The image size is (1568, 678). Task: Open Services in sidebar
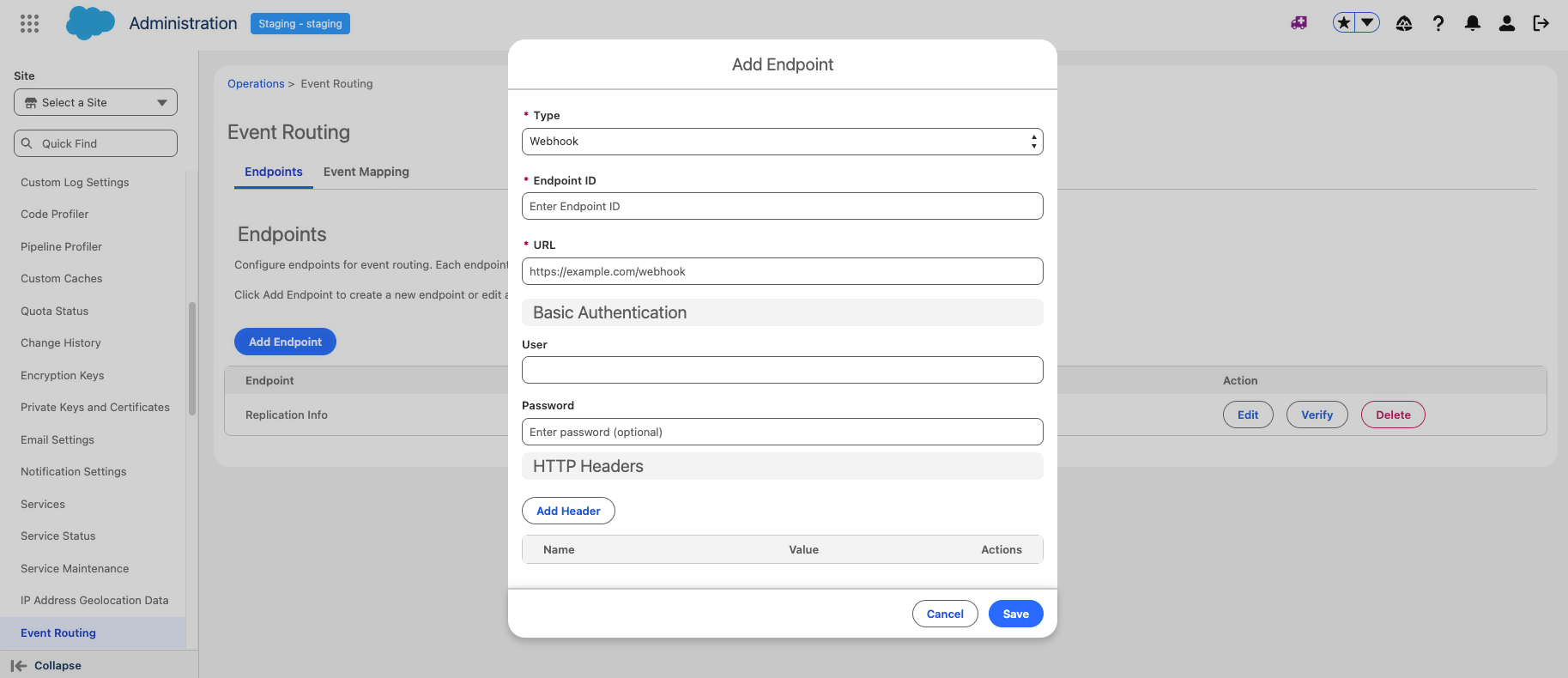click(43, 504)
